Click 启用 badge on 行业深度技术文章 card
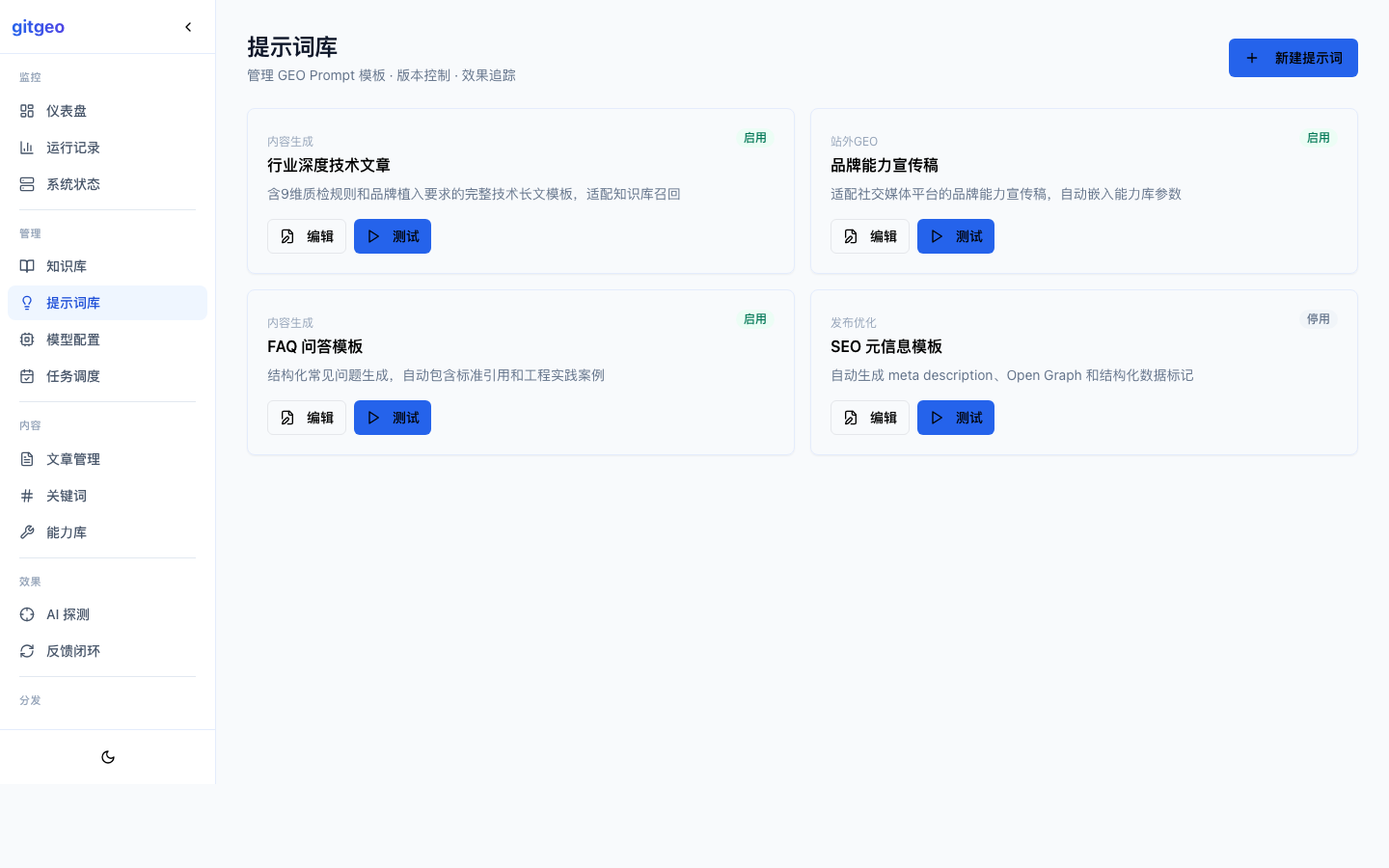1389x868 pixels. 755,138
